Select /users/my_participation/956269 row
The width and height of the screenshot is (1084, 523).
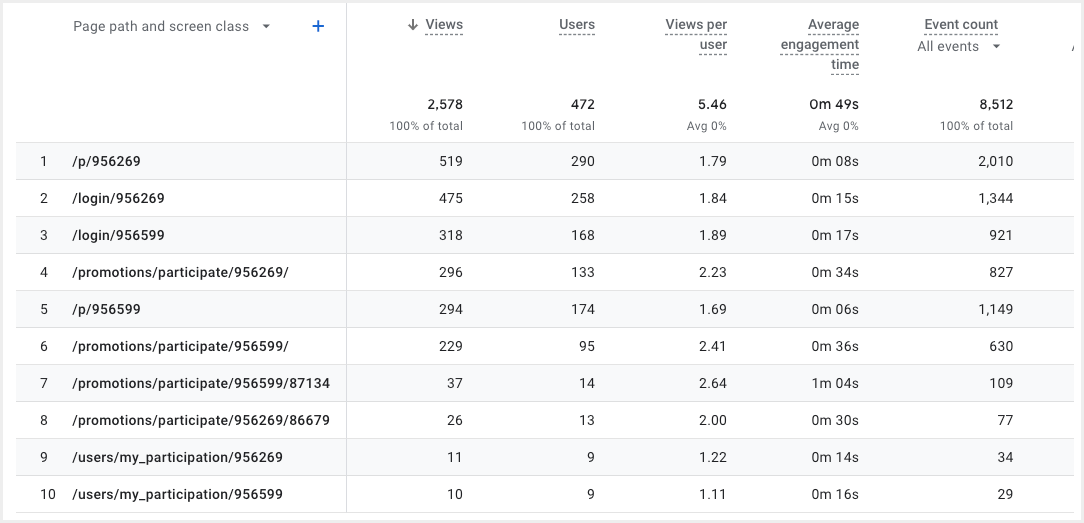(177, 457)
